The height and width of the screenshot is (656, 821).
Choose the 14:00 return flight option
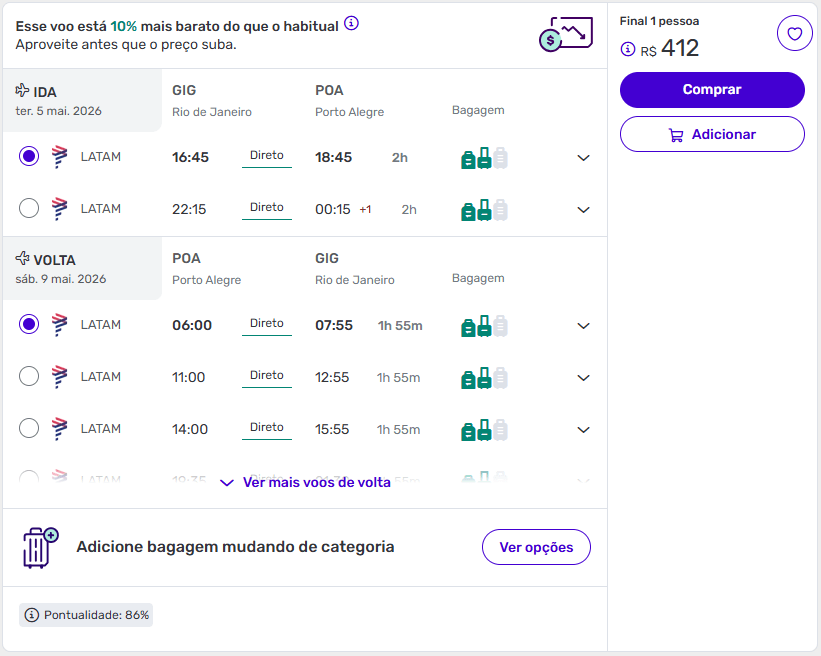[29, 429]
